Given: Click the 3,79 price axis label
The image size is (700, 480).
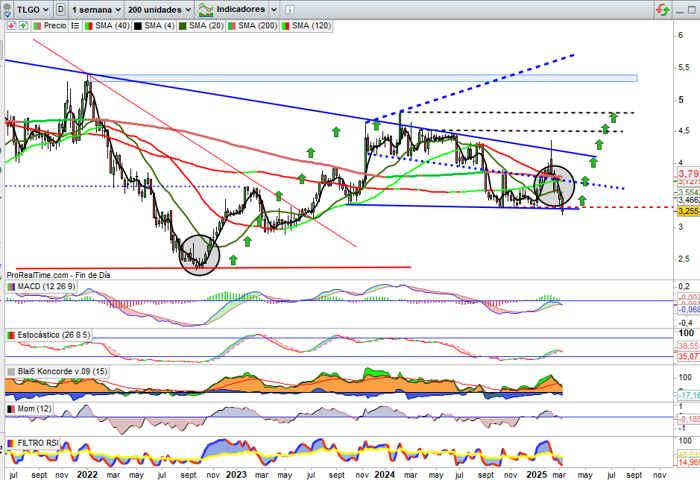Looking at the screenshot, I should click(x=688, y=173).
